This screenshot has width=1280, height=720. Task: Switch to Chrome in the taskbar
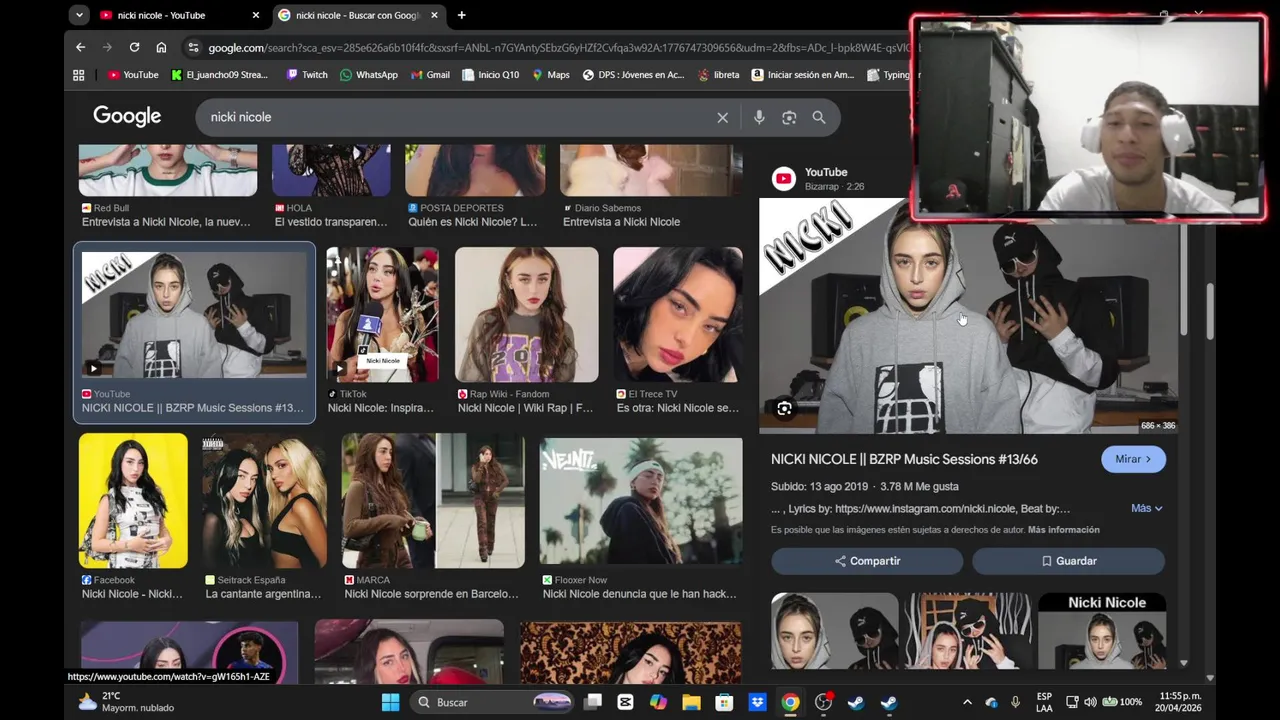[790, 702]
